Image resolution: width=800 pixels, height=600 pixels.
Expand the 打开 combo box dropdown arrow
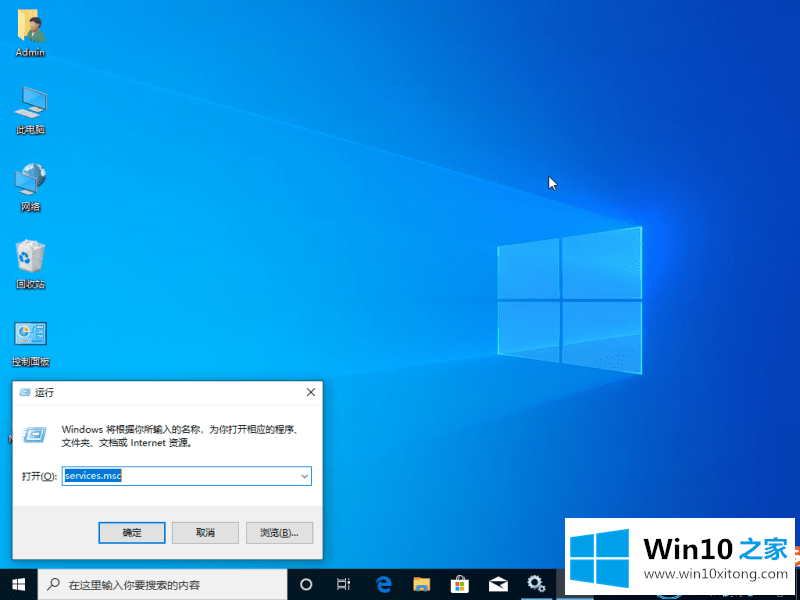305,476
